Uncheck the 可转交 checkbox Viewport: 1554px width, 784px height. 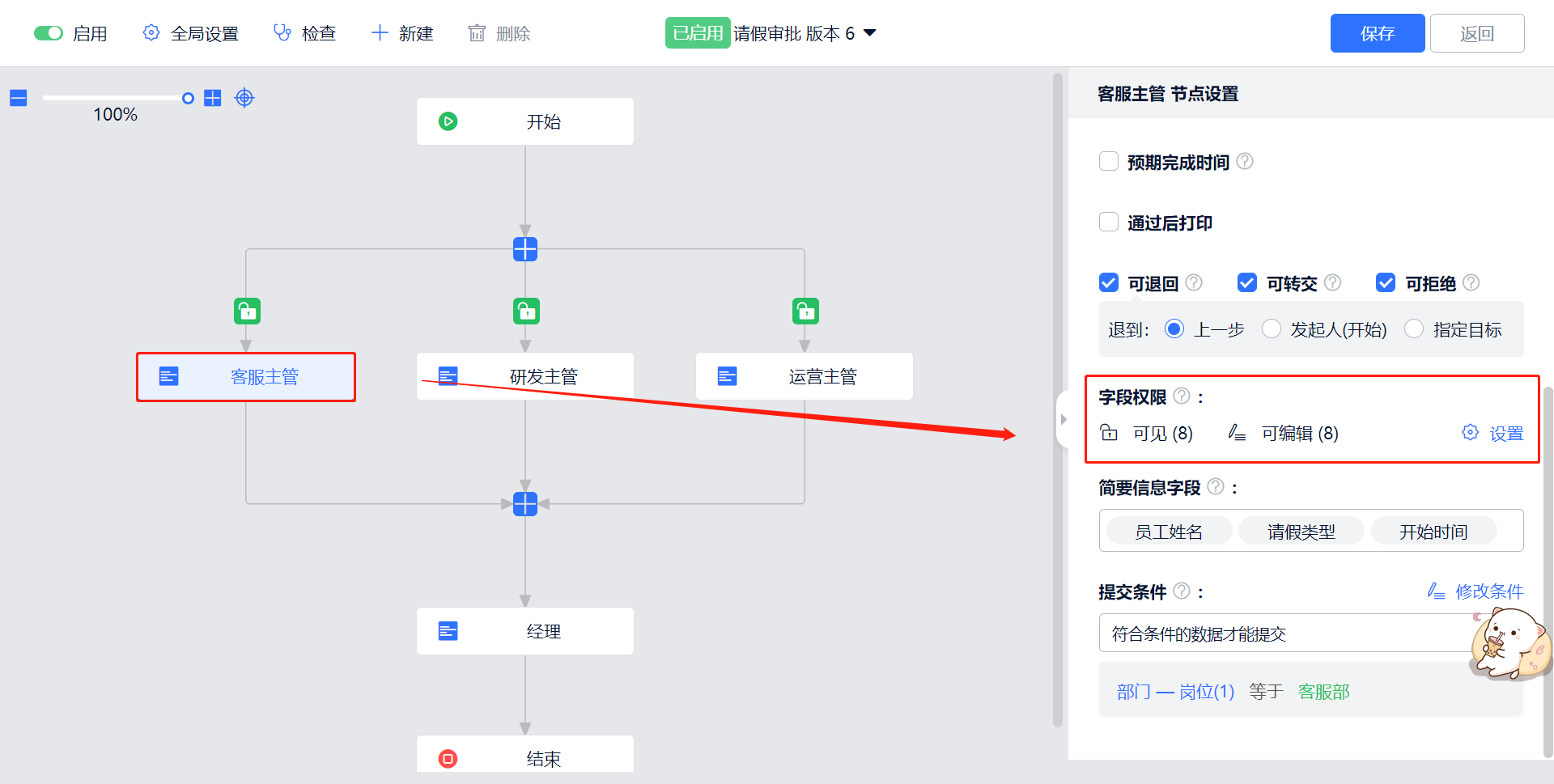(x=1247, y=283)
